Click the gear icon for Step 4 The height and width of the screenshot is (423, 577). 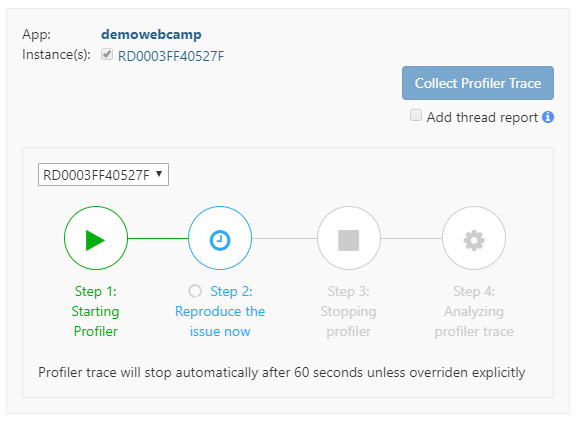coord(474,240)
